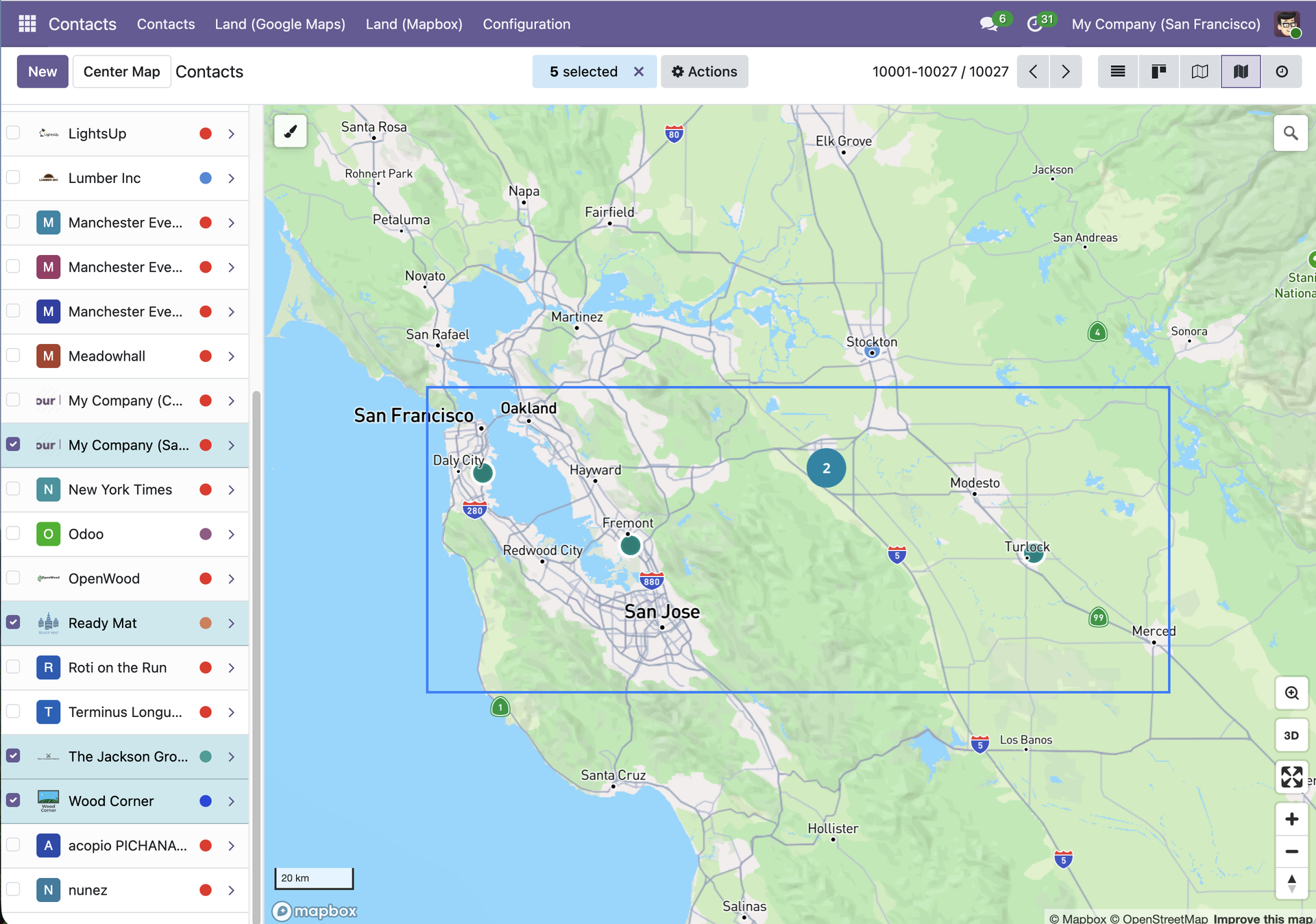Expand the LightsUp row chevron

point(232,134)
